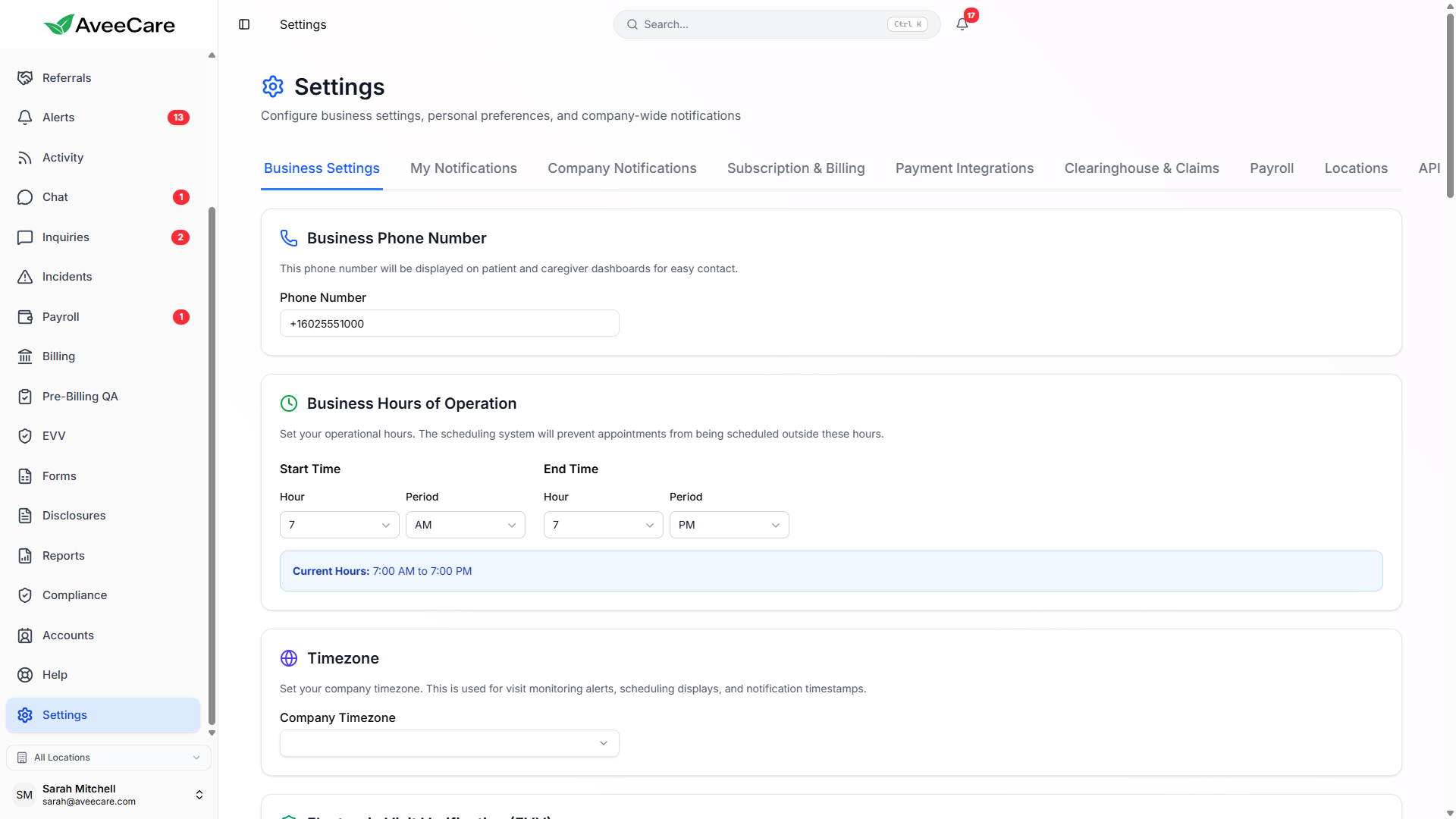
Task: Open the Alerts panel from the sidebar
Action: [x=57, y=118]
